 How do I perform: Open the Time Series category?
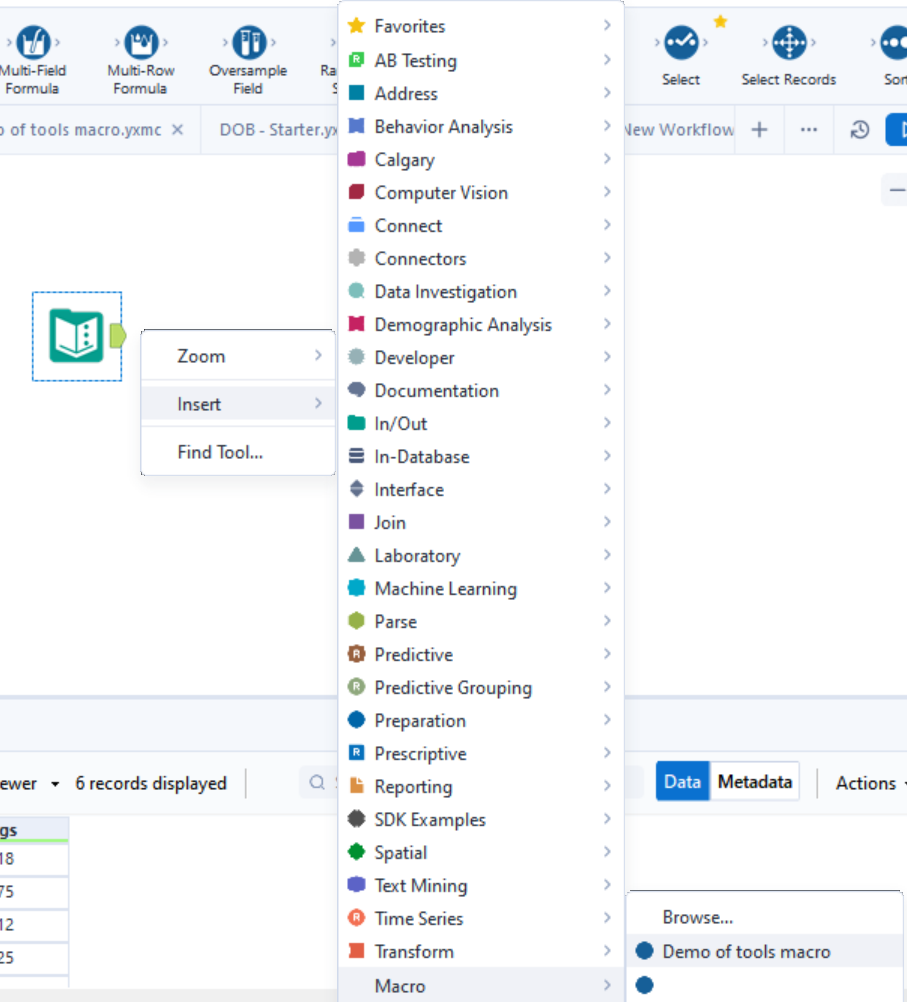coord(481,919)
